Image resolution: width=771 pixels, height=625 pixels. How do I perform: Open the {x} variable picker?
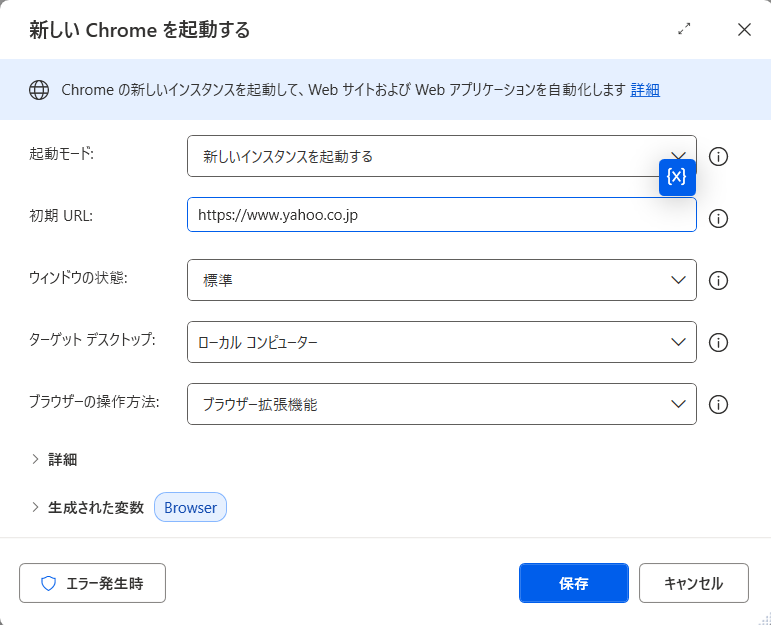pyautogui.click(x=677, y=177)
